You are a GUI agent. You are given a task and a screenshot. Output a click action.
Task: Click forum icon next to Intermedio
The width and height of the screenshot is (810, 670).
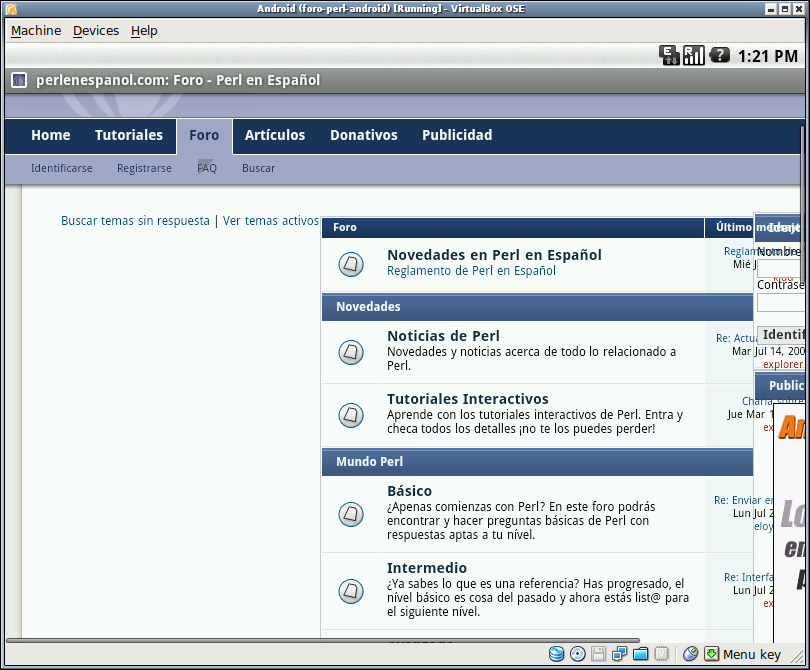pyautogui.click(x=351, y=591)
